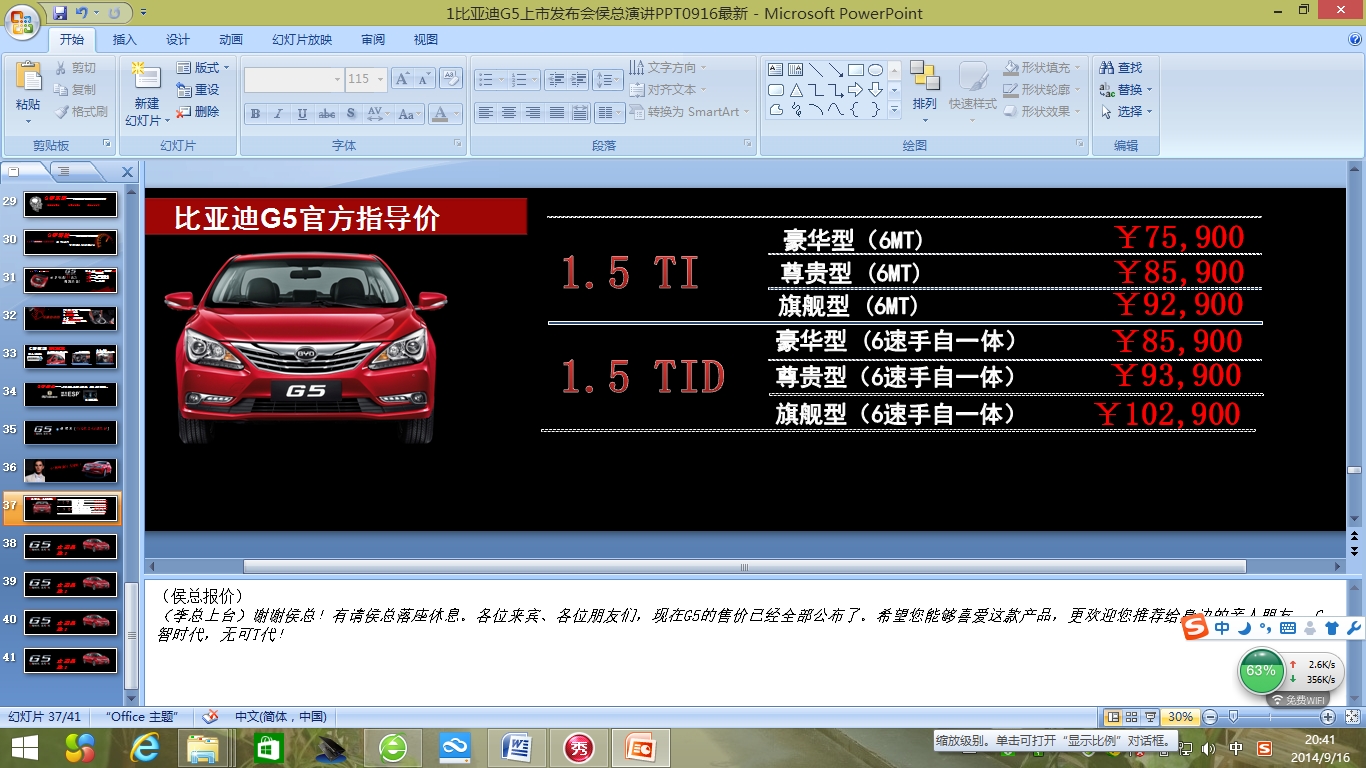Click 查找 find button

pyautogui.click(x=1121, y=68)
